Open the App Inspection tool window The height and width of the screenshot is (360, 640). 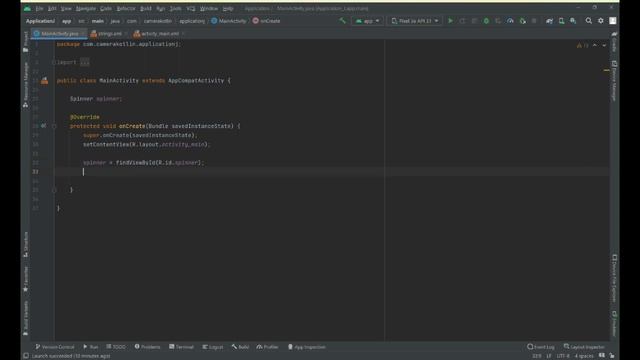click(x=307, y=347)
